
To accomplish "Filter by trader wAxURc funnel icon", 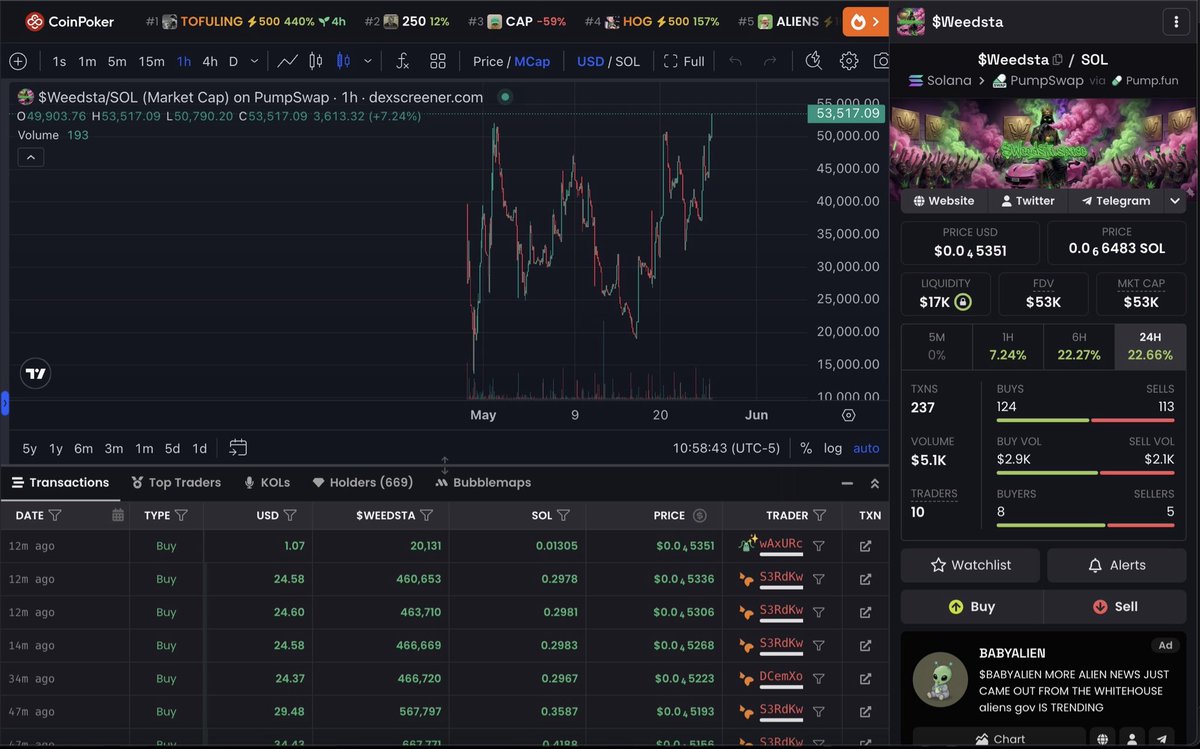I will tap(818, 546).
